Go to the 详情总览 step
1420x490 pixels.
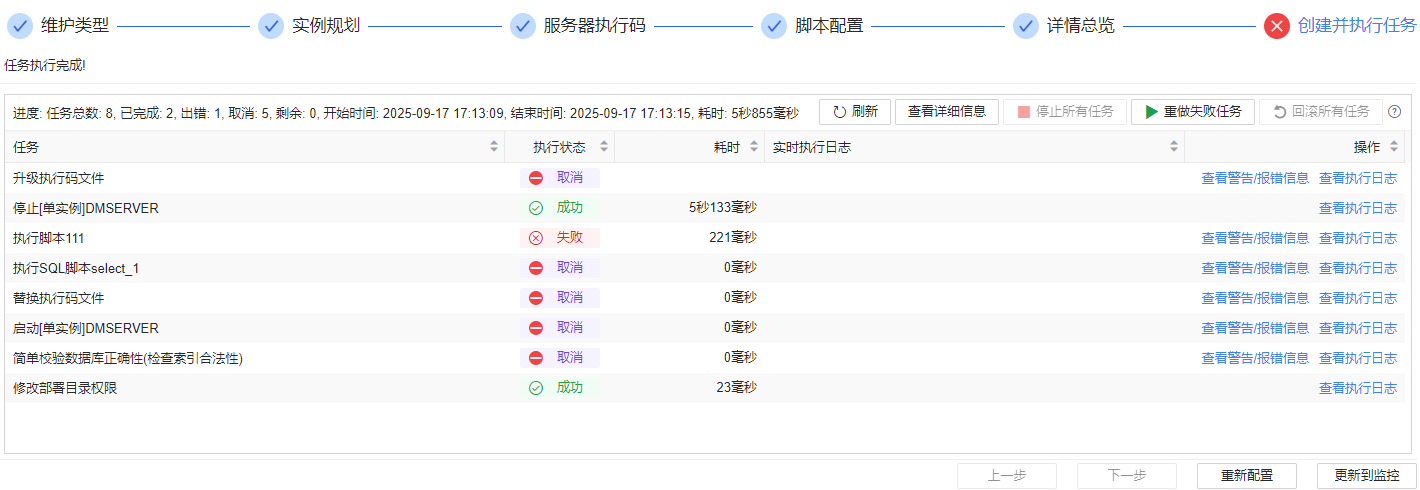pos(1081,26)
